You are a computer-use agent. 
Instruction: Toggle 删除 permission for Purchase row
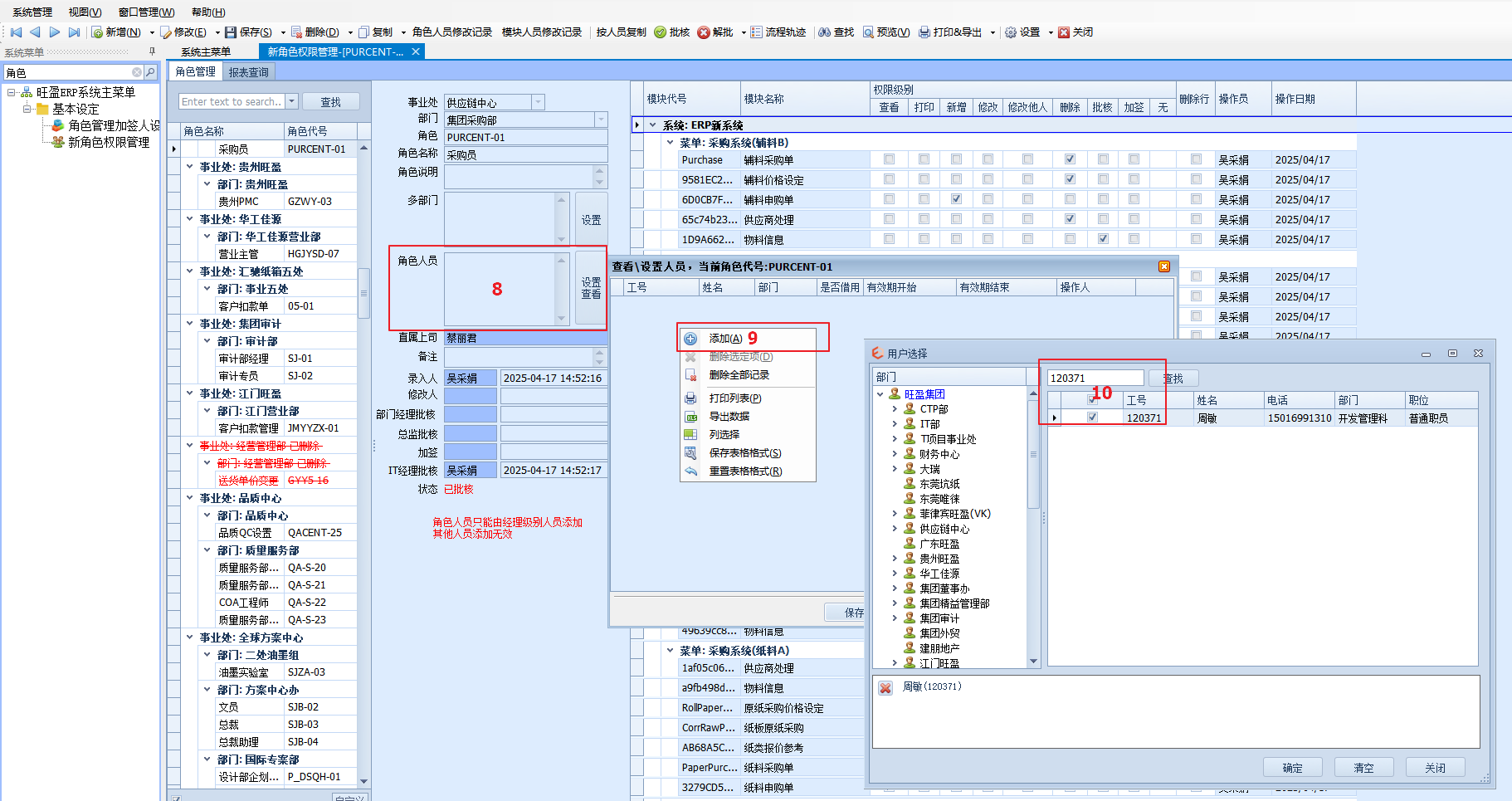(x=1070, y=159)
